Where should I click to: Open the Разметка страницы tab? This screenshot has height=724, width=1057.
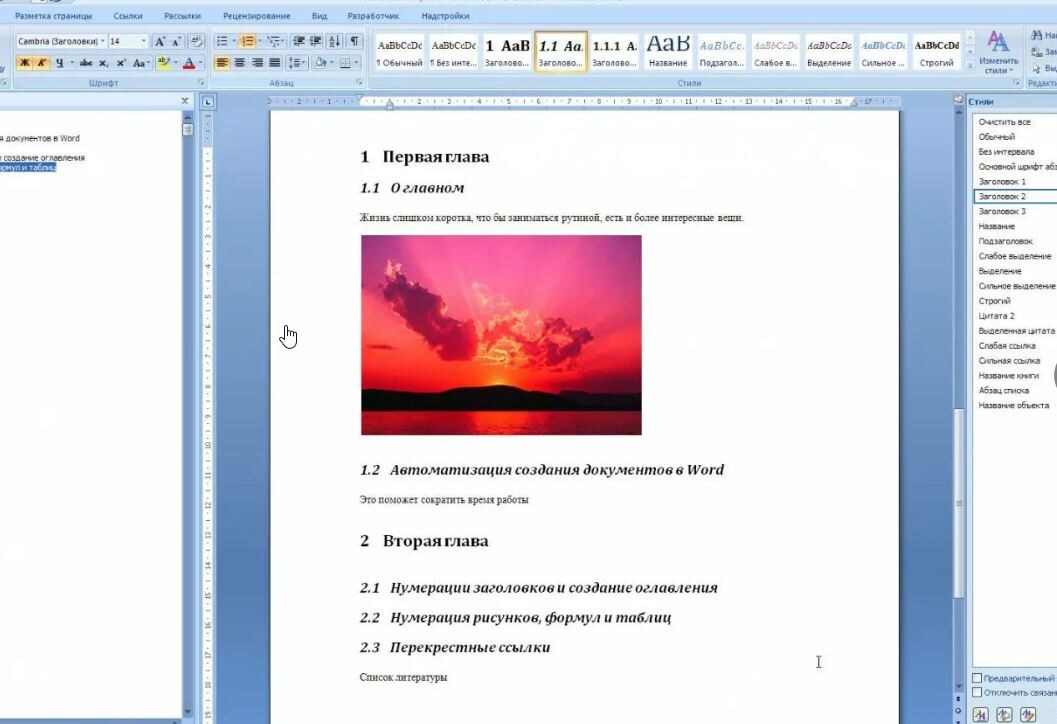(x=53, y=16)
